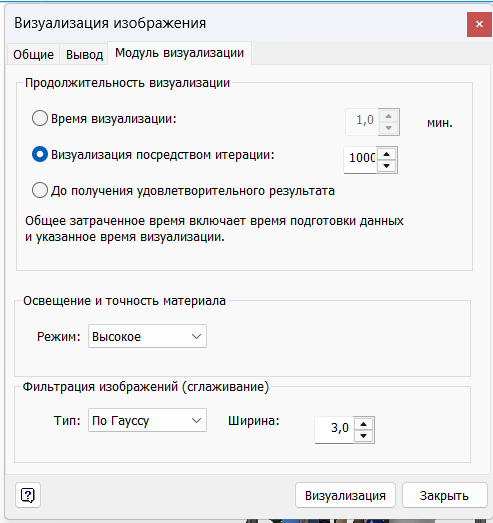Open the Режим dropdown set to Высокое
The height and width of the screenshot is (523, 493).
147,336
